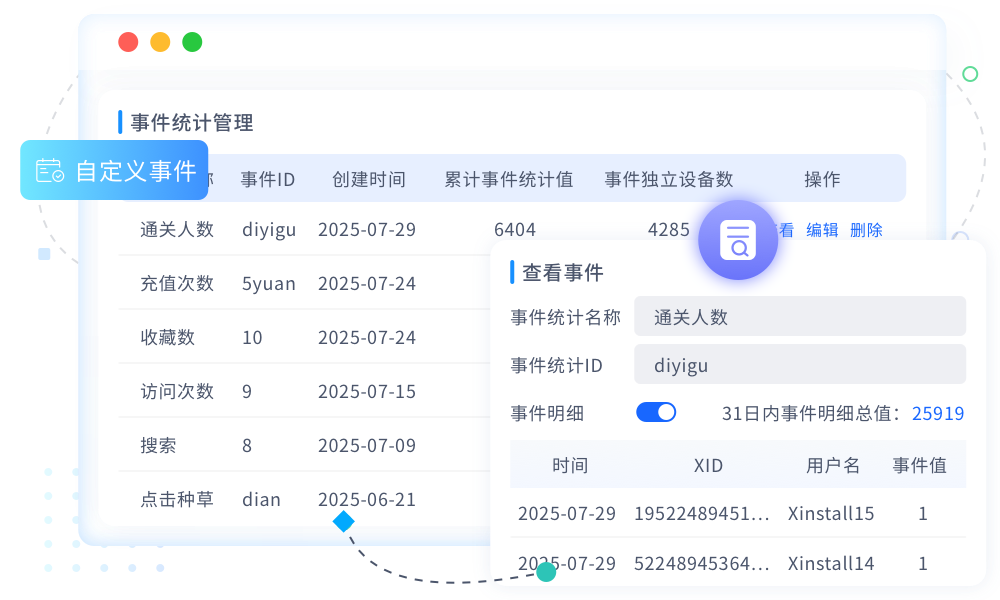The image size is (1000, 600).
Task: Click the 自定义事件 badge button
Action: point(114,171)
